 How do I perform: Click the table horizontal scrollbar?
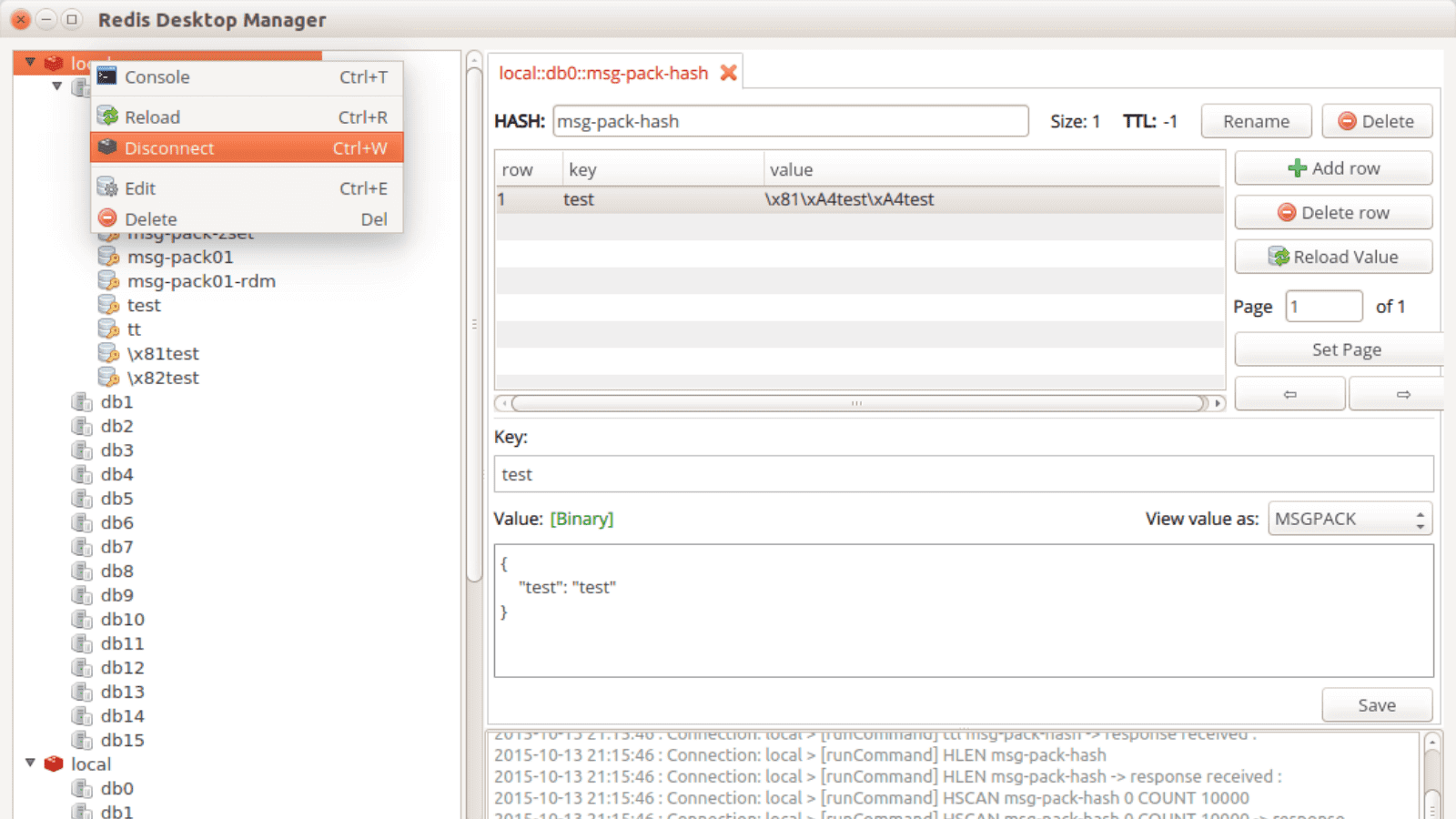pos(859,403)
